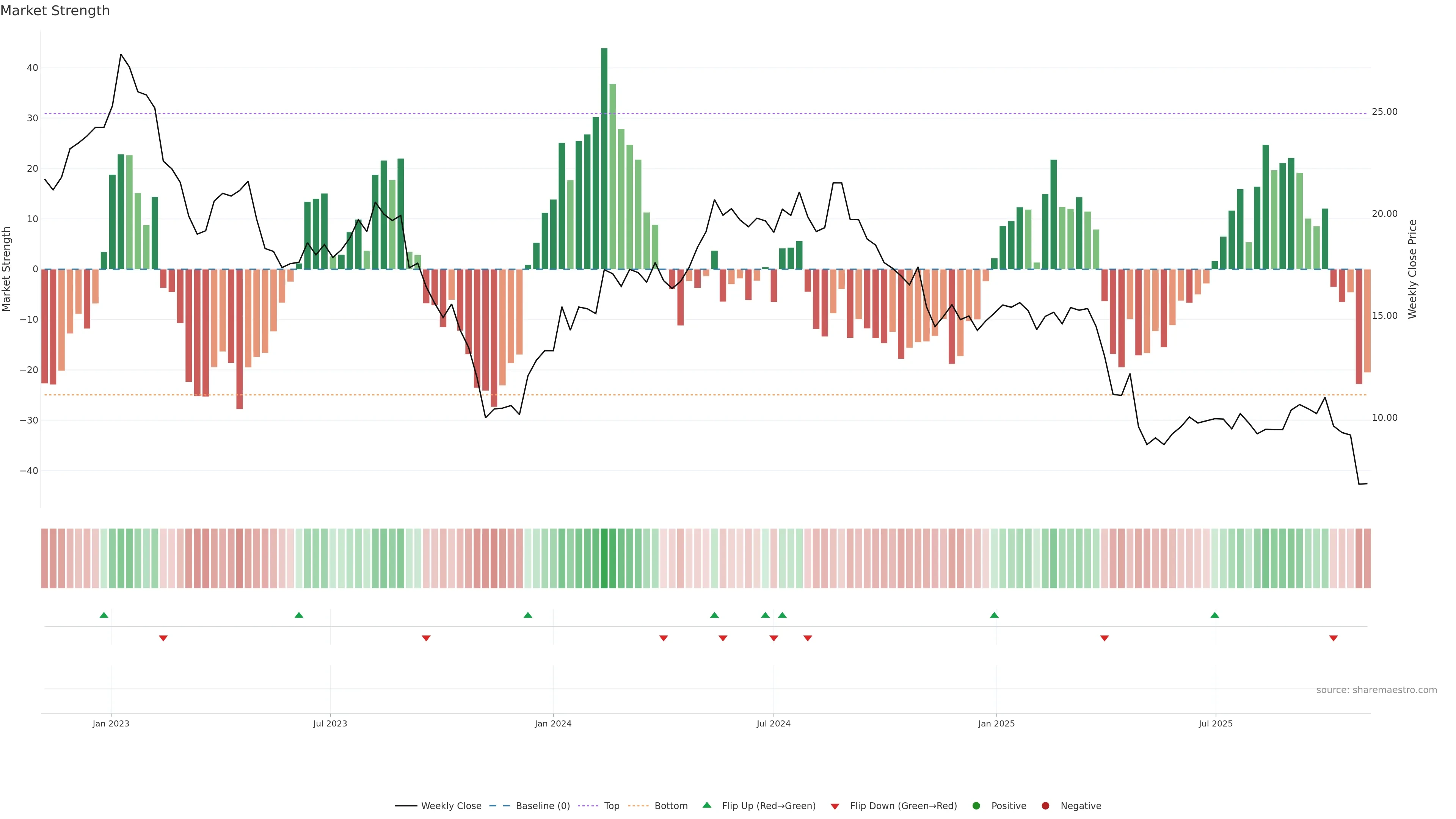
Task: Click the source: sharemaestro.com text
Action: pyautogui.click(x=1376, y=690)
